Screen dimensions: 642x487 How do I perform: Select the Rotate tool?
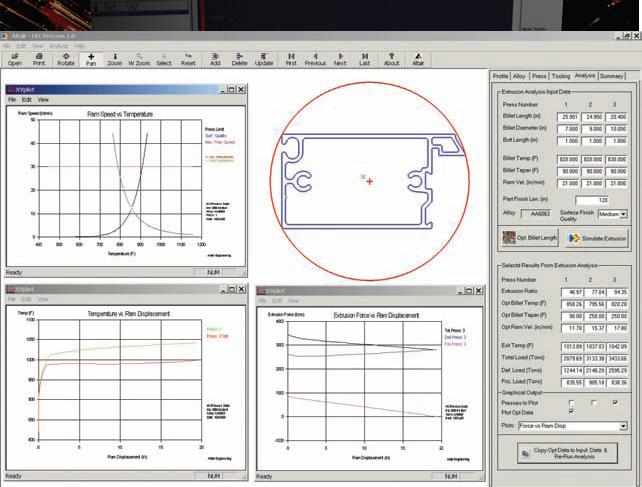(66, 60)
